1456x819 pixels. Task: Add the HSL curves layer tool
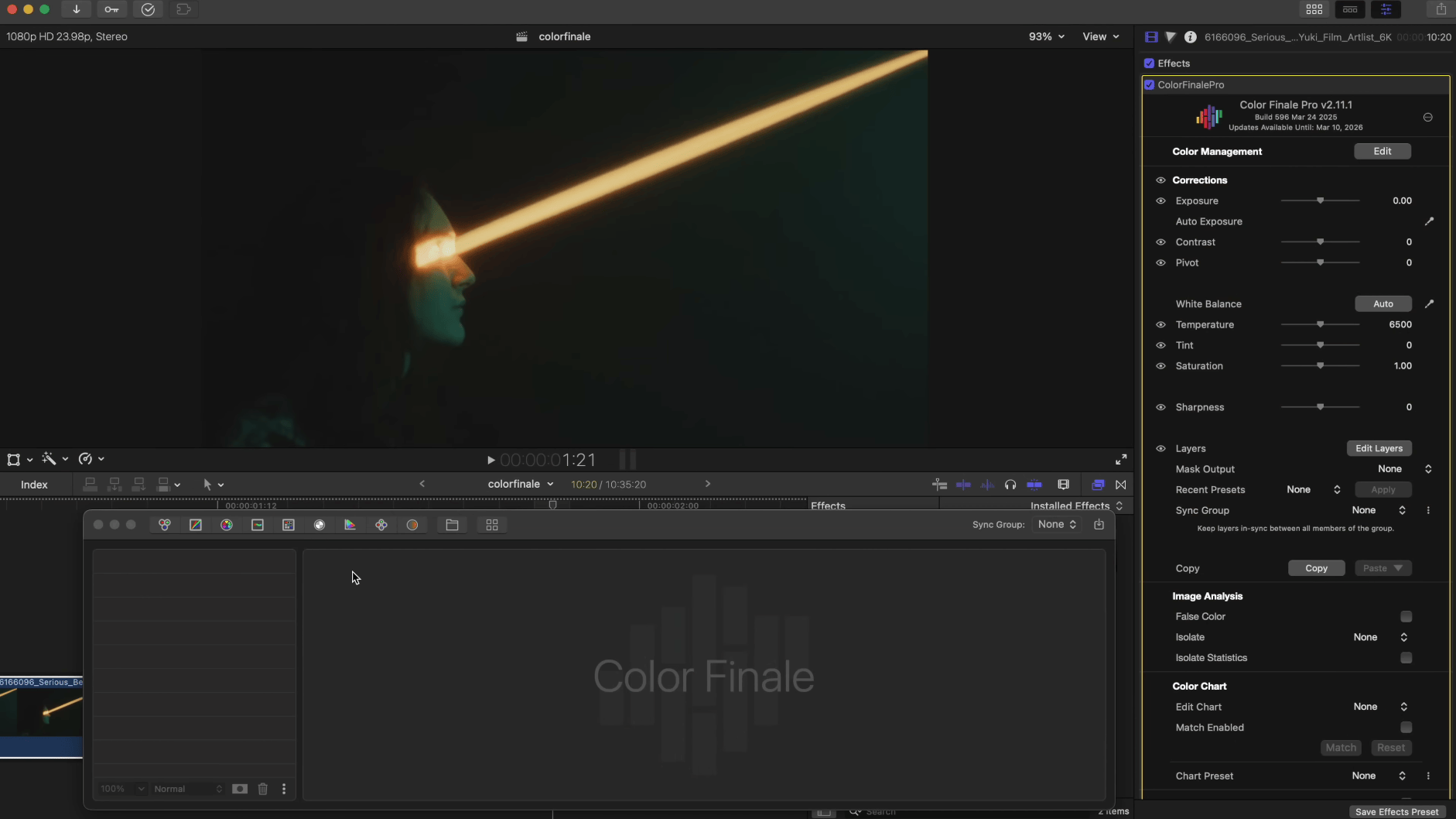tap(258, 525)
